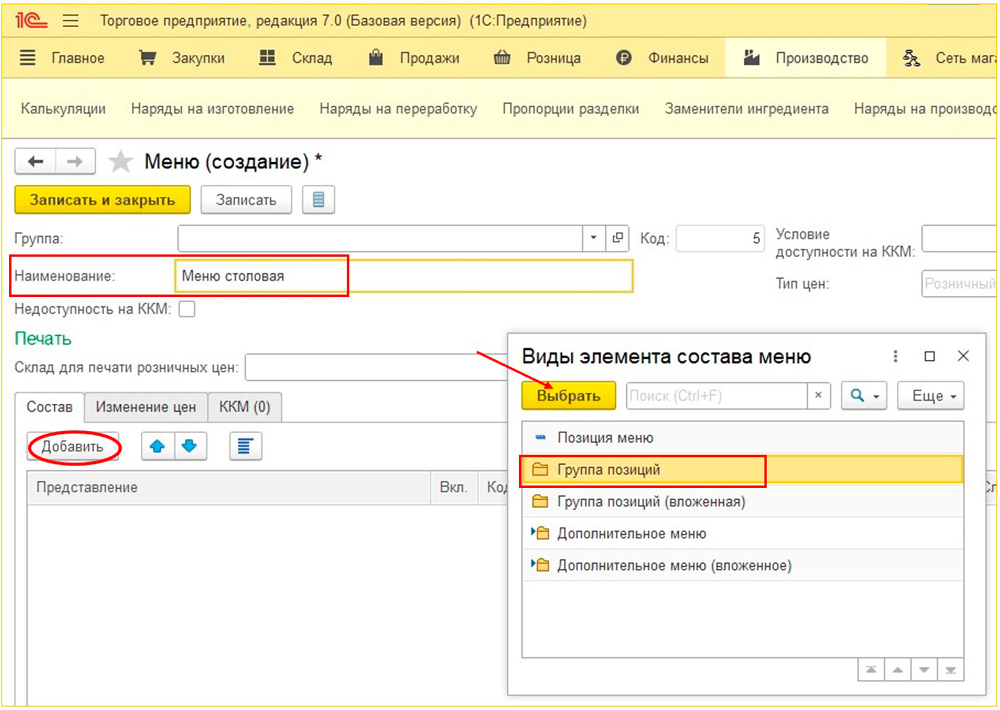Click the Записать и закрыть button
This screenshot has width=1000, height=710.
point(102,200)
